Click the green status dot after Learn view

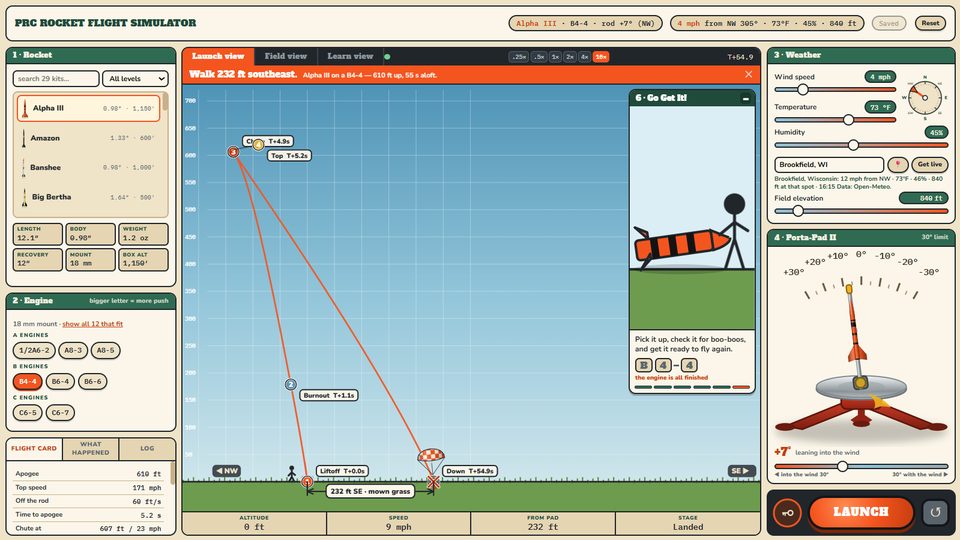tap(387, 57)
